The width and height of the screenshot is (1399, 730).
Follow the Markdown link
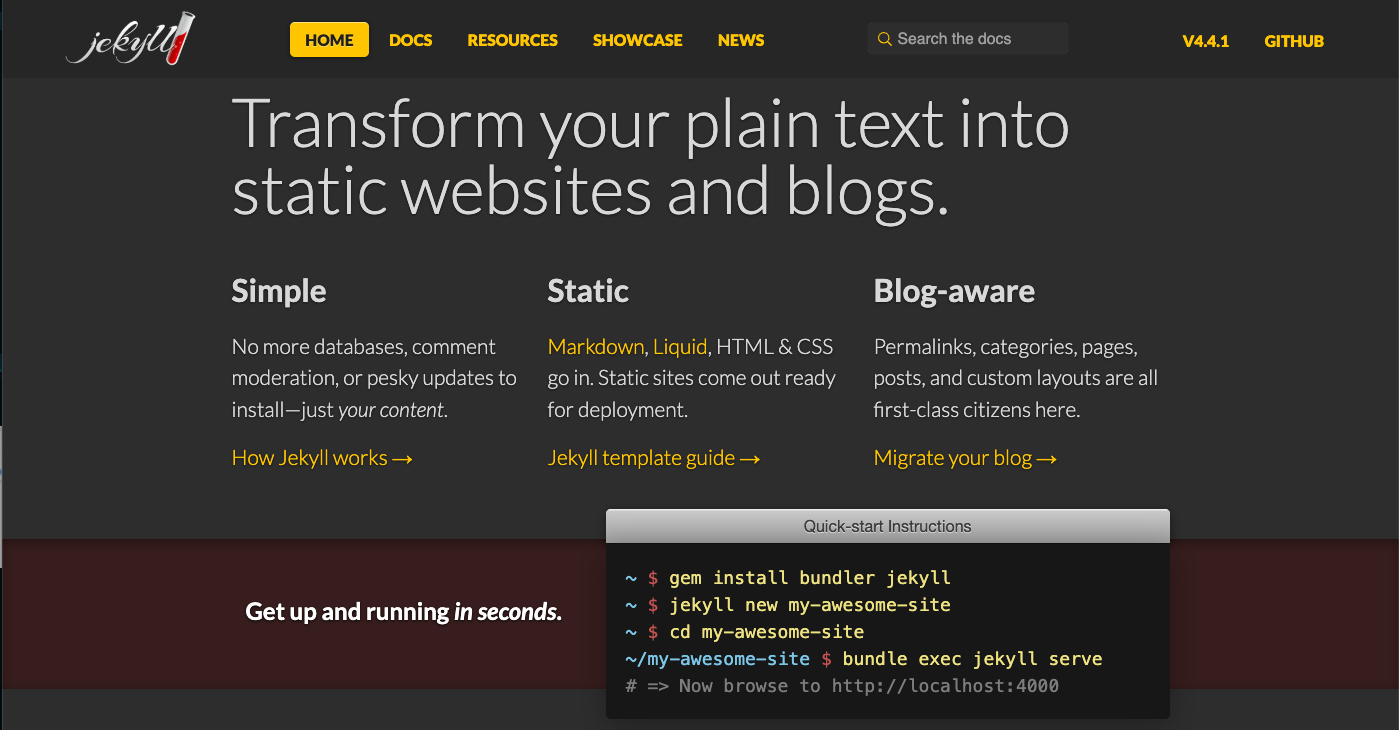coord(596,347)
